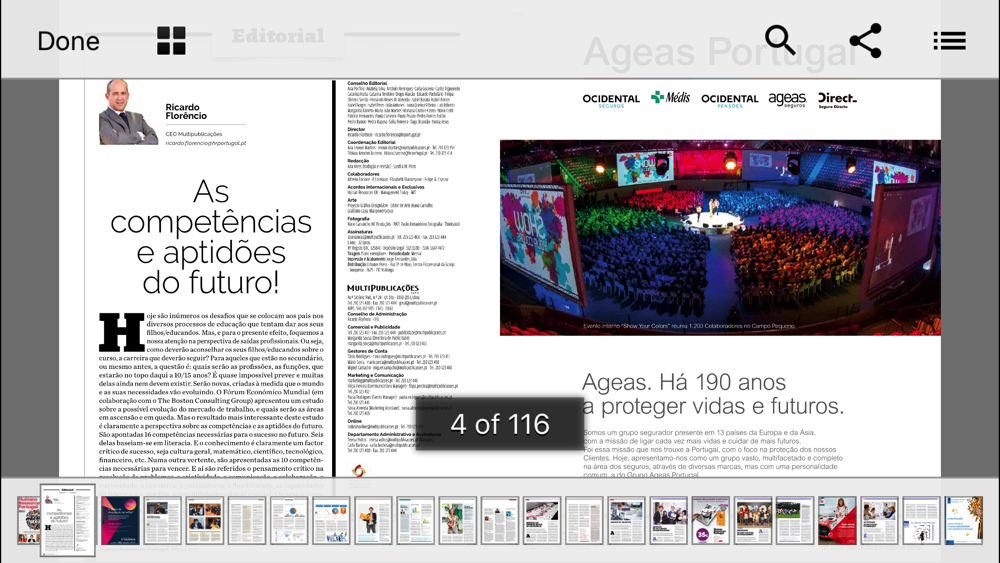The image size is (1000, 563).
Task: Open the thumbnail of standing man in dark suit
Action: click(x=373, y=520)
